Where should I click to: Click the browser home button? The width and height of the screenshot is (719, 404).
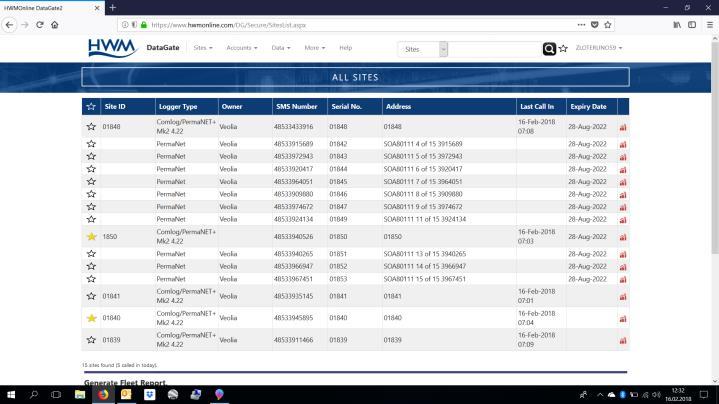(x=55, y=25)
